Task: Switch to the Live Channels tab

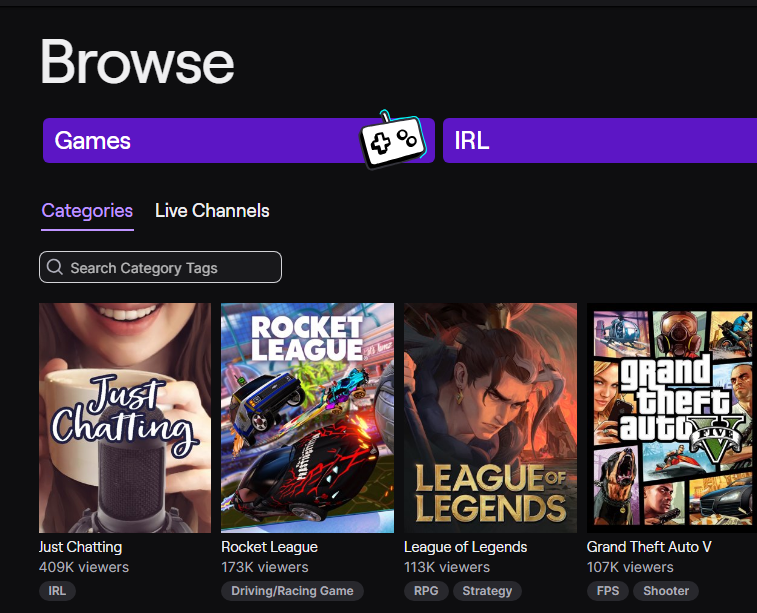Action: pos(212,211)
